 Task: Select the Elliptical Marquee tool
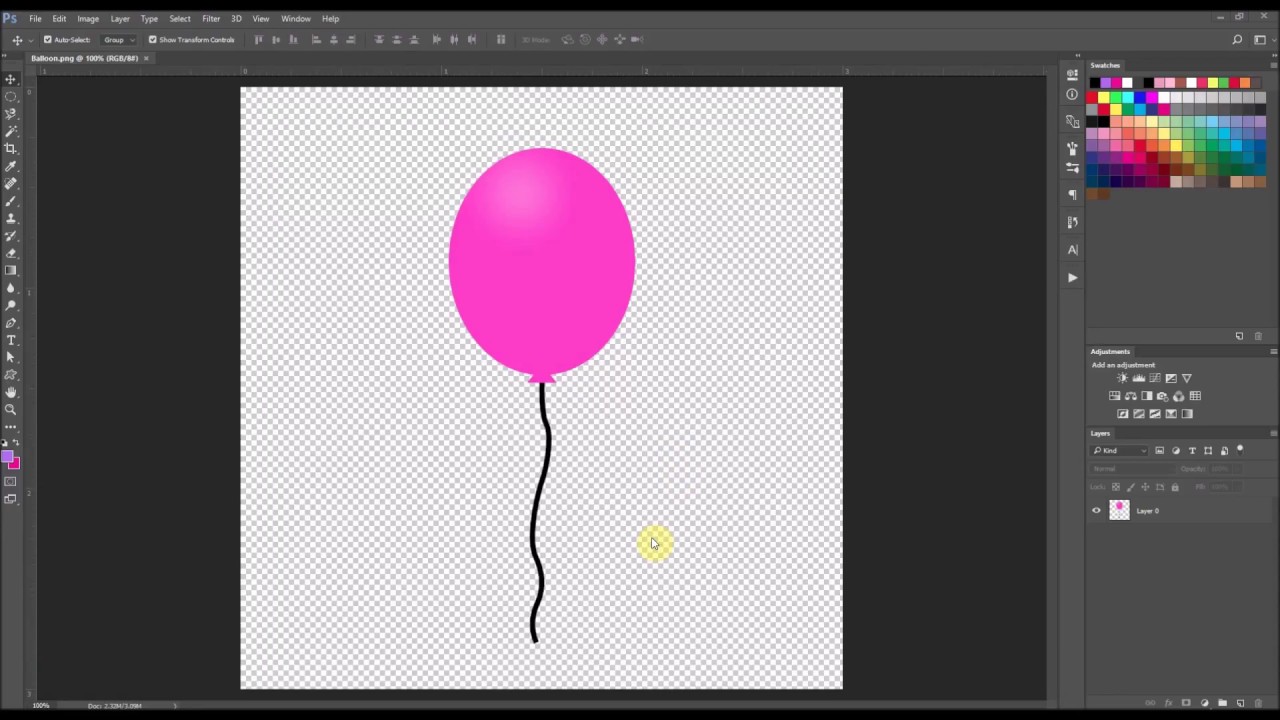[x=11, y=97]
